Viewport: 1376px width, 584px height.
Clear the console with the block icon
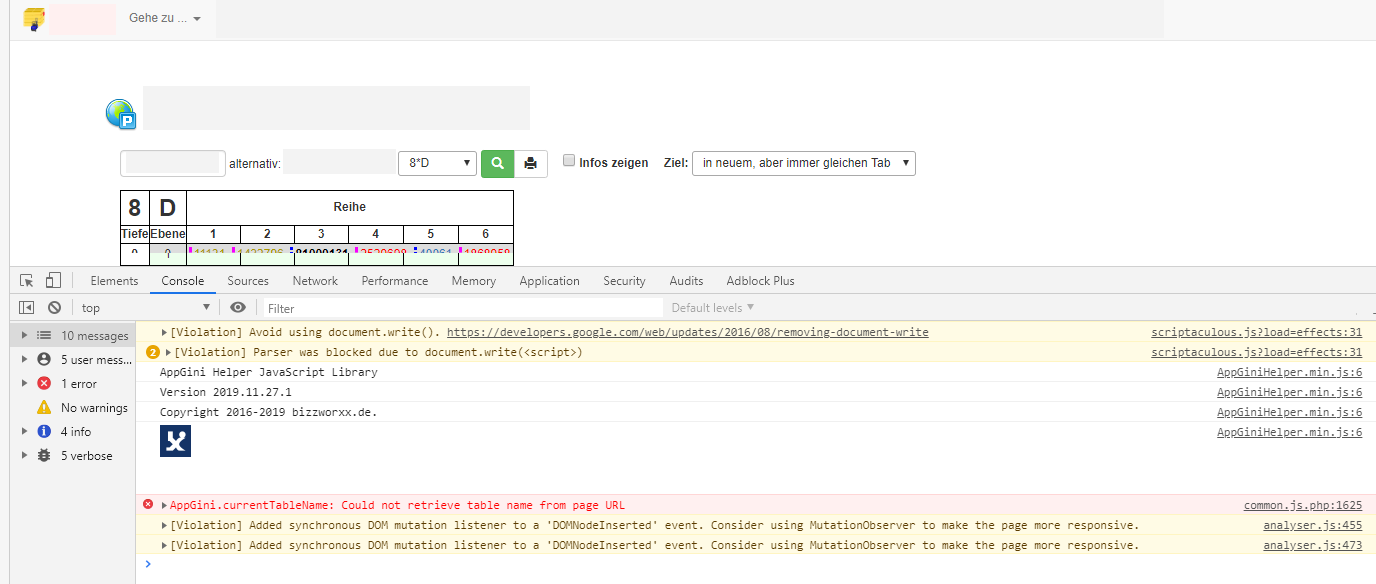(54, 308)
